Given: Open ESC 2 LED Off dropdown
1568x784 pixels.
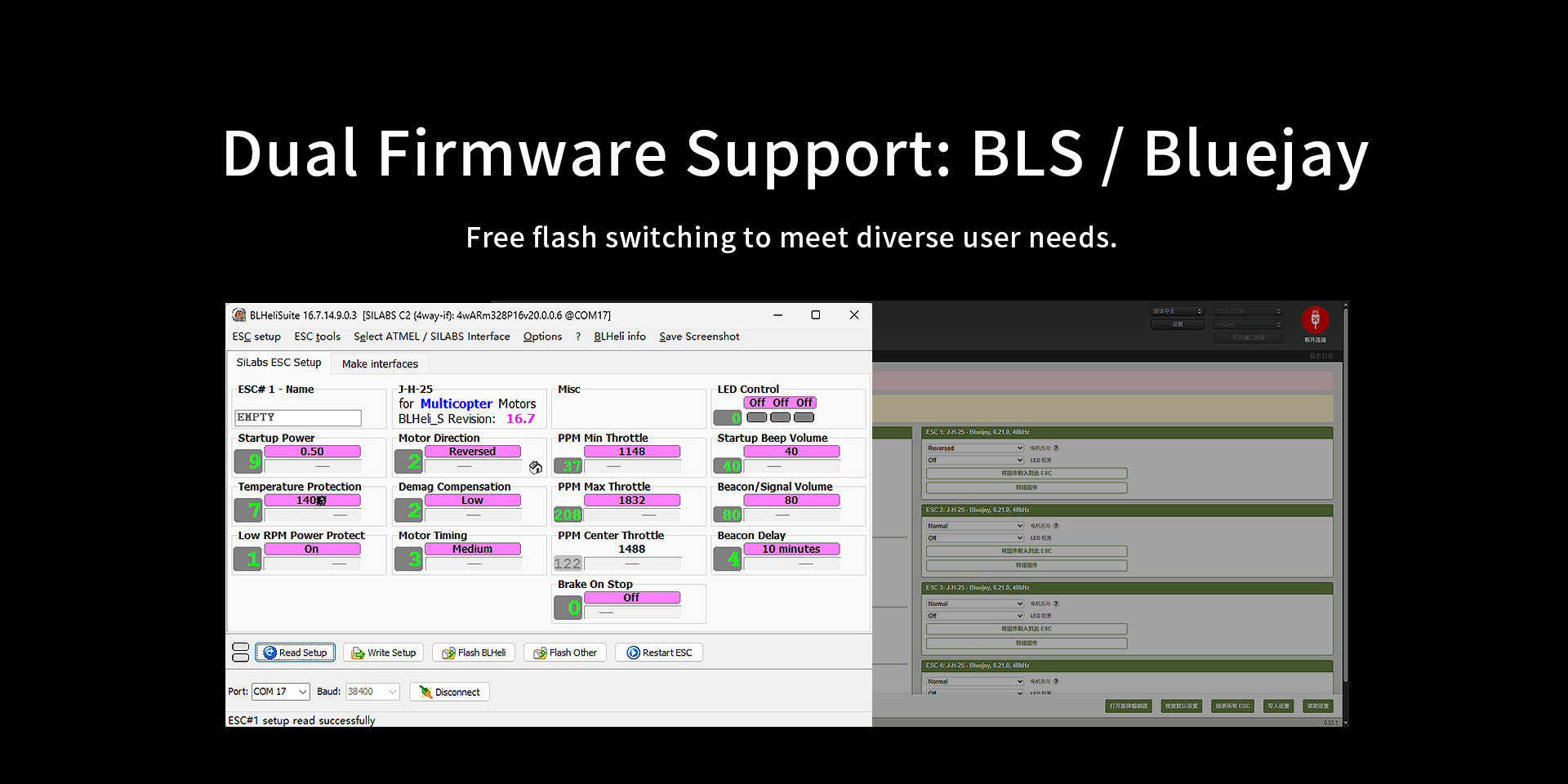Looking at the screenshot, I should [x=974, y=538].
